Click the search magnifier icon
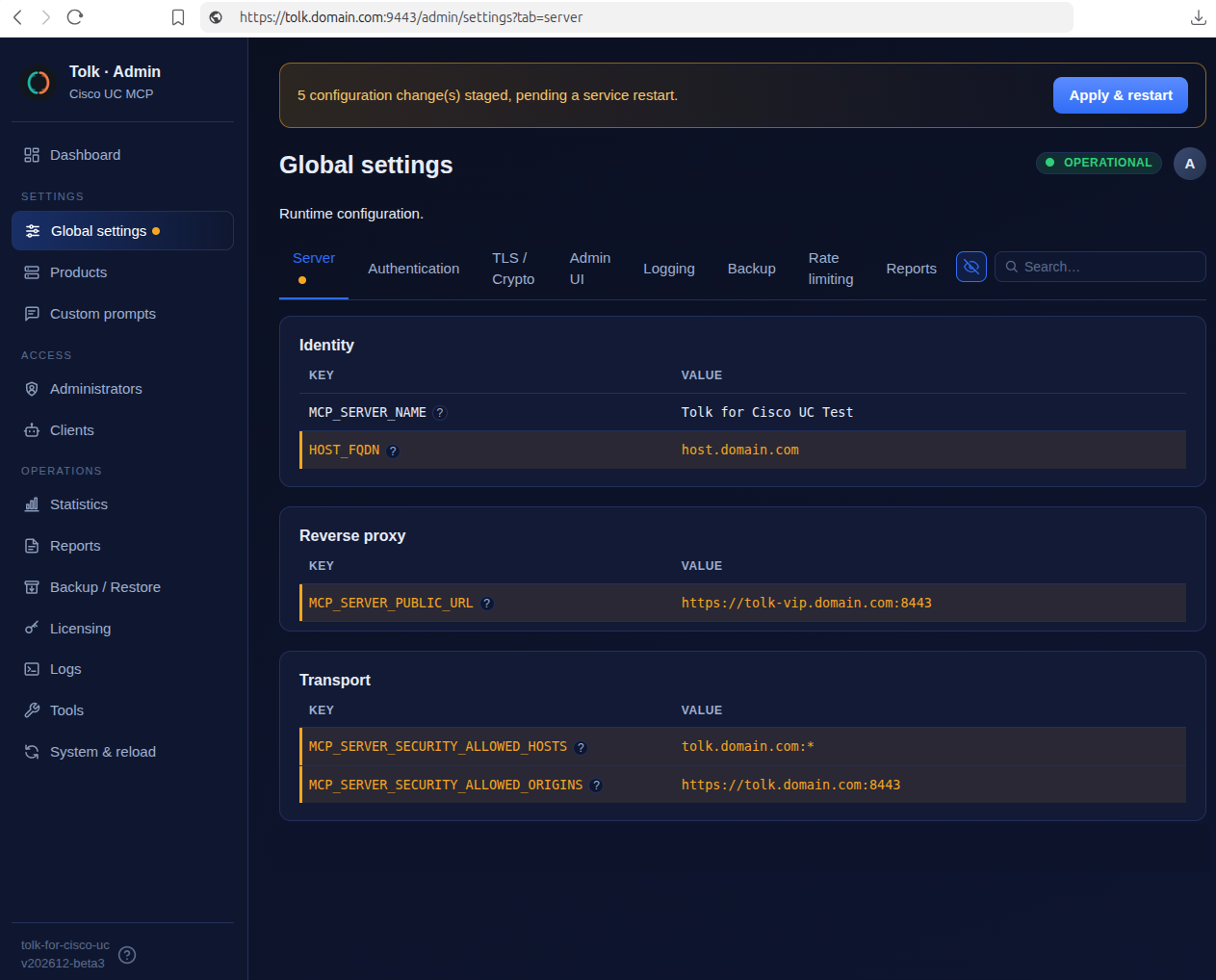The width and height of the screenshot is (1216, 980). 1012,267
